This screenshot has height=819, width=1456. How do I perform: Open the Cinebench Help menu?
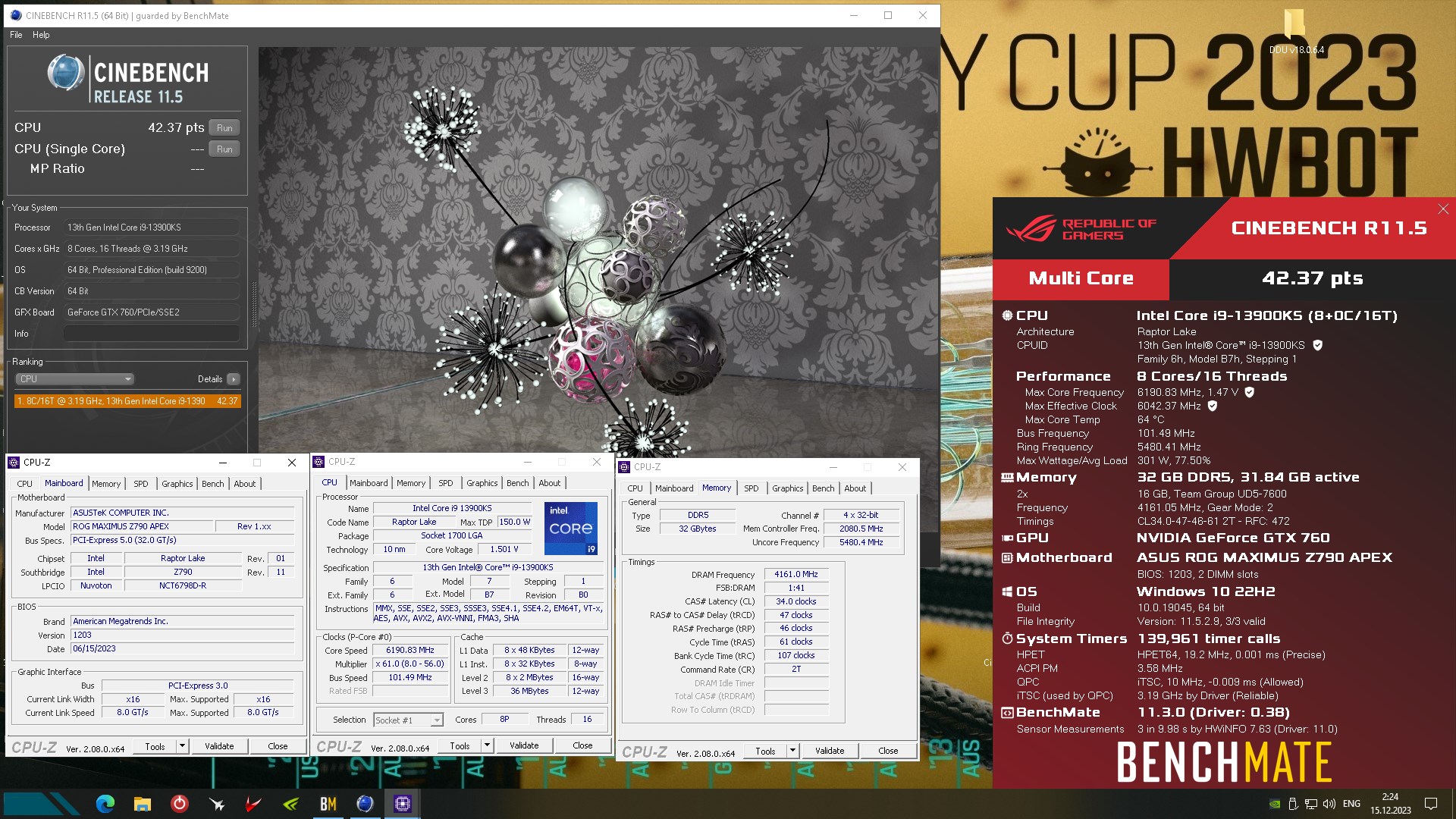(41, 35)
